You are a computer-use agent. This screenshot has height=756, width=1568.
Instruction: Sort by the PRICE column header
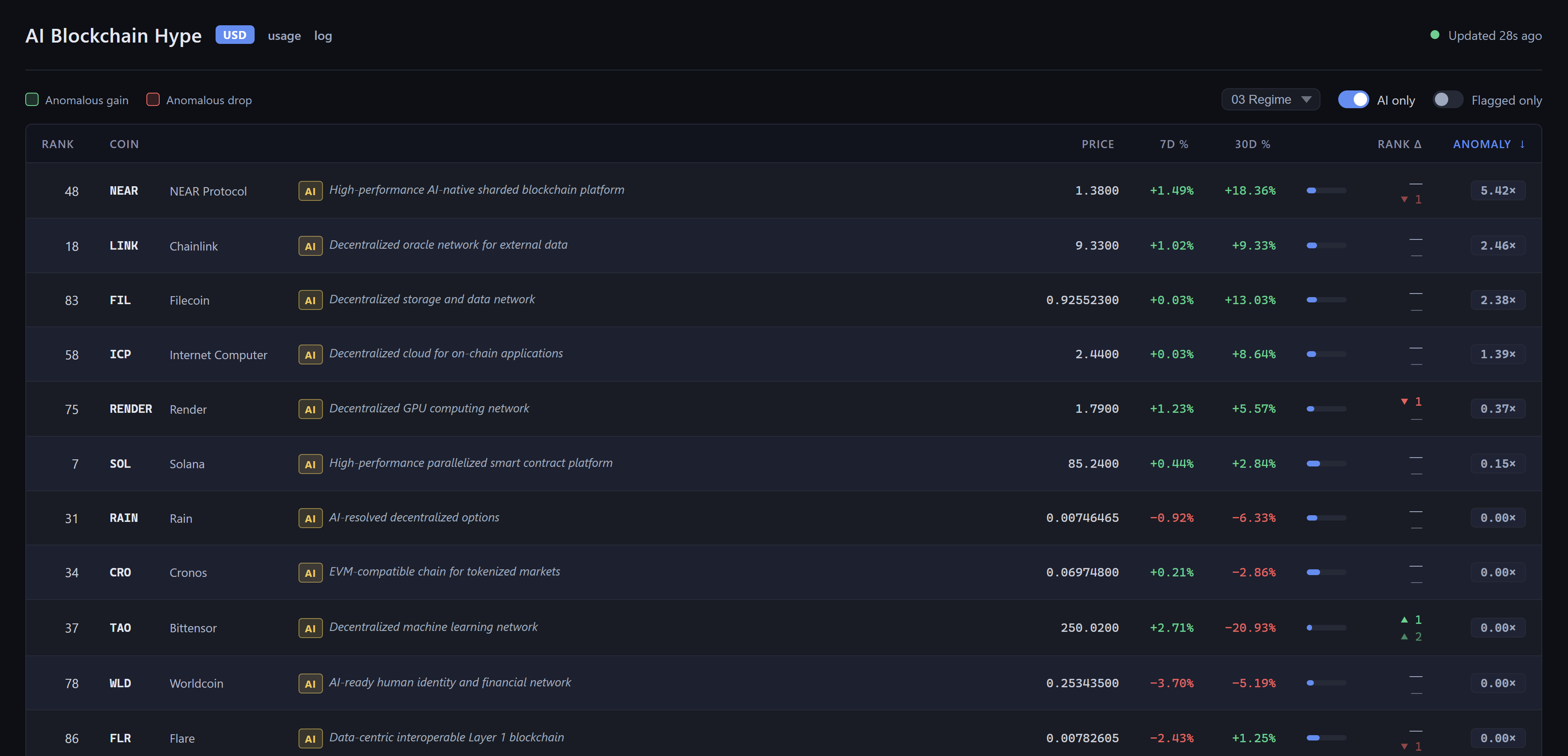click(1097, 144)
